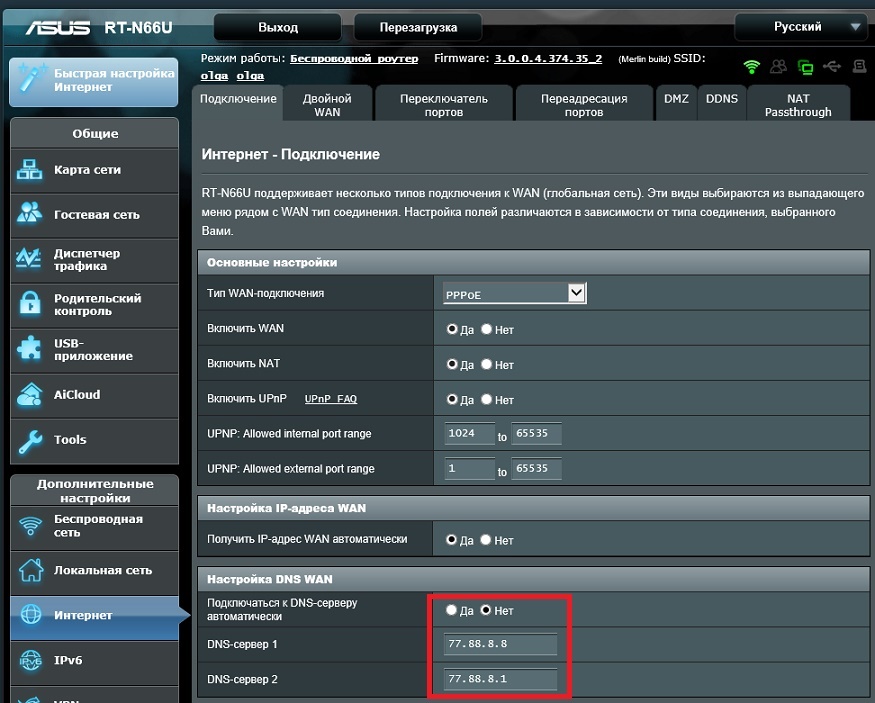The height and width of the screenshot is (703, 875).
Task: Click the green connected clients status icon
Action: pos(805,67)
